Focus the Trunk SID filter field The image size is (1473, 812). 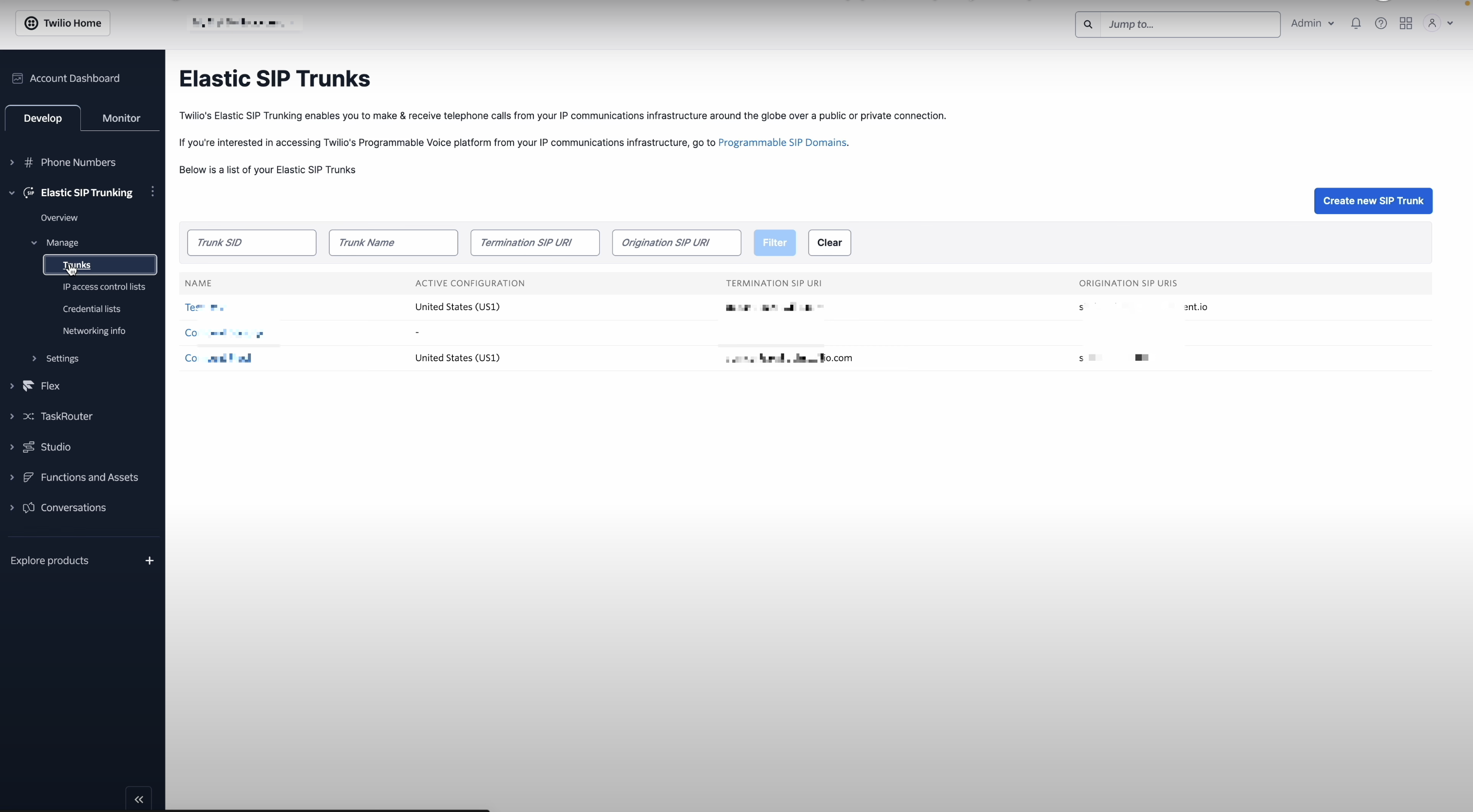click(252, 243)
